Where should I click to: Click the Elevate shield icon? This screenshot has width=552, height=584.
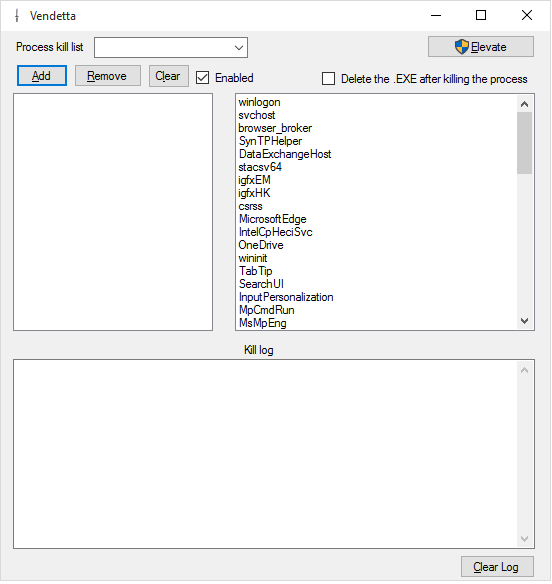462,47
